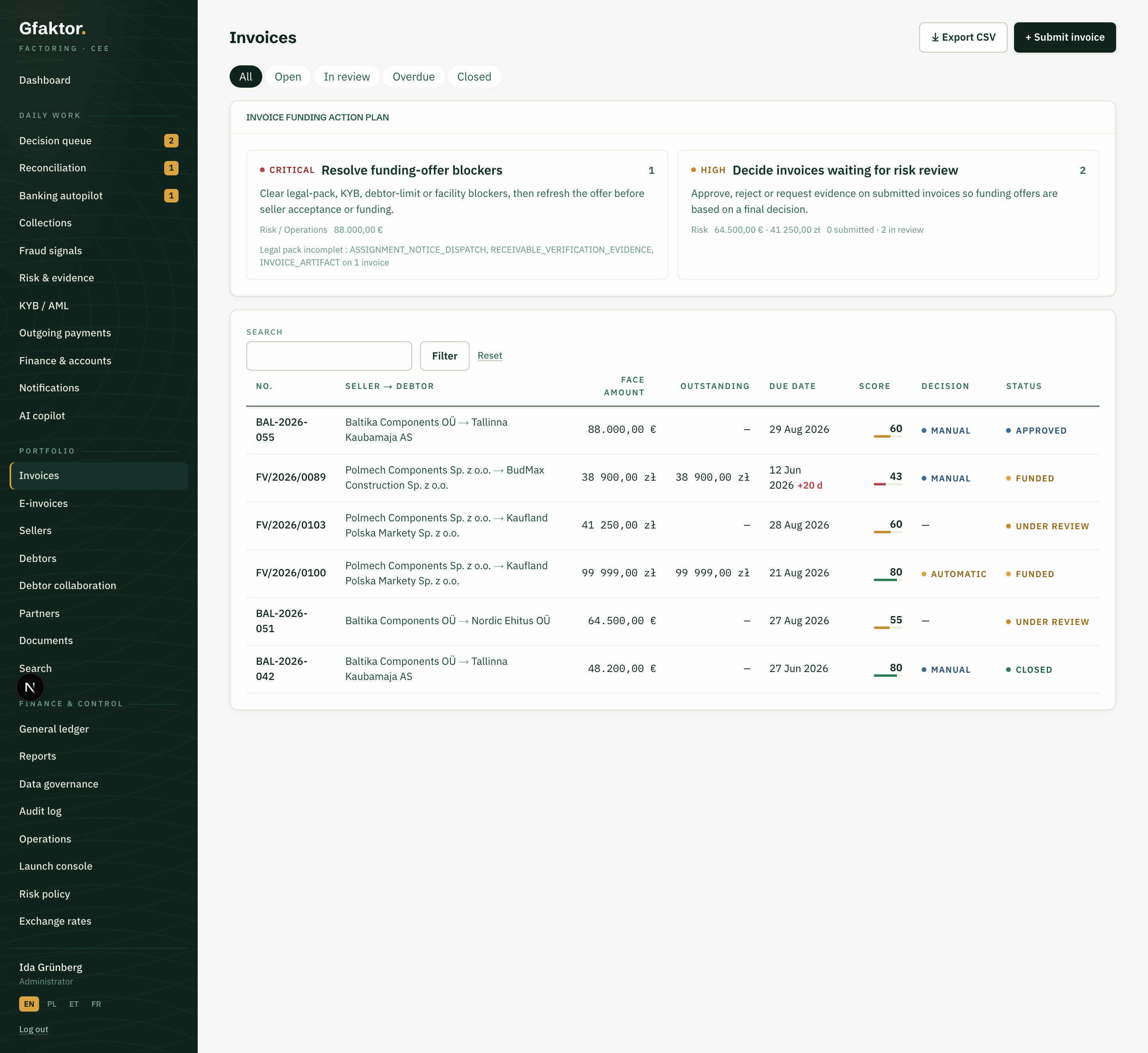
Task: Switch language to PL
Action: 52,1004
